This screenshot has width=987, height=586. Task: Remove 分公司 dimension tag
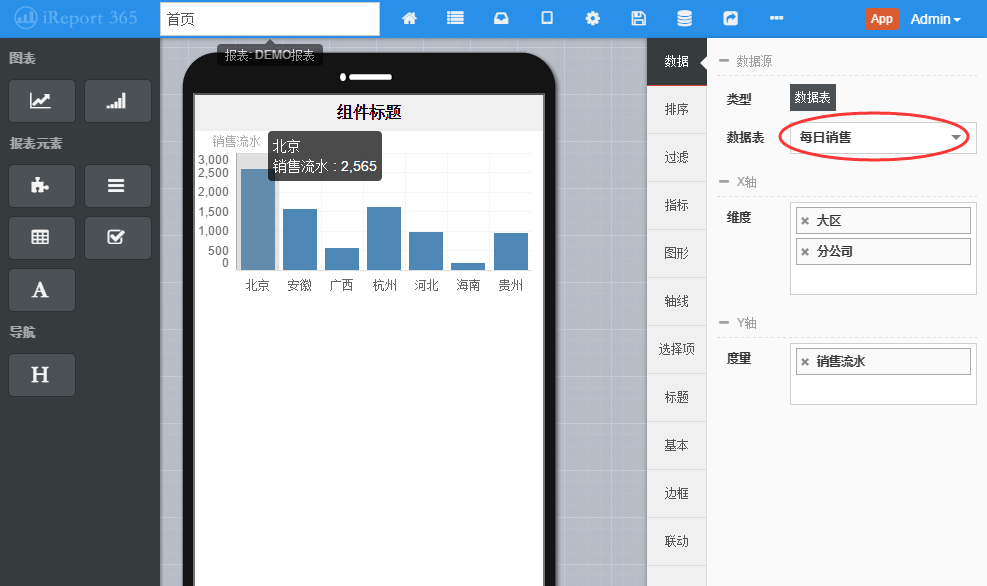(x=804, y=252)
